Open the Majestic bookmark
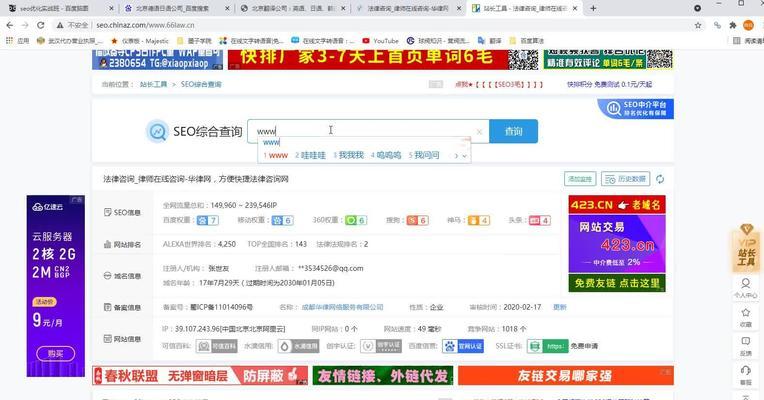 point(140,41)
